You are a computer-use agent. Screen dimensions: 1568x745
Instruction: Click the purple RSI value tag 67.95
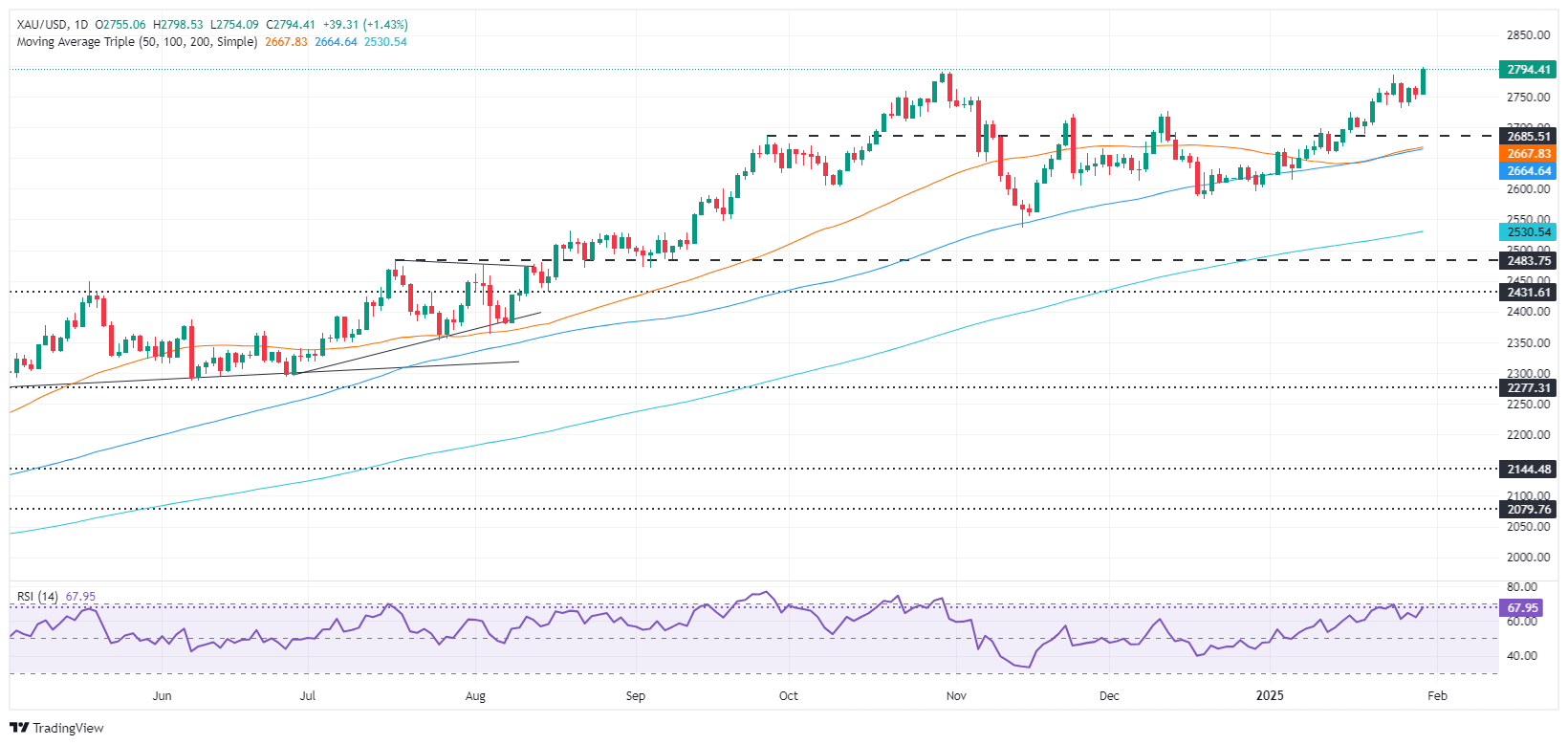1522,608
